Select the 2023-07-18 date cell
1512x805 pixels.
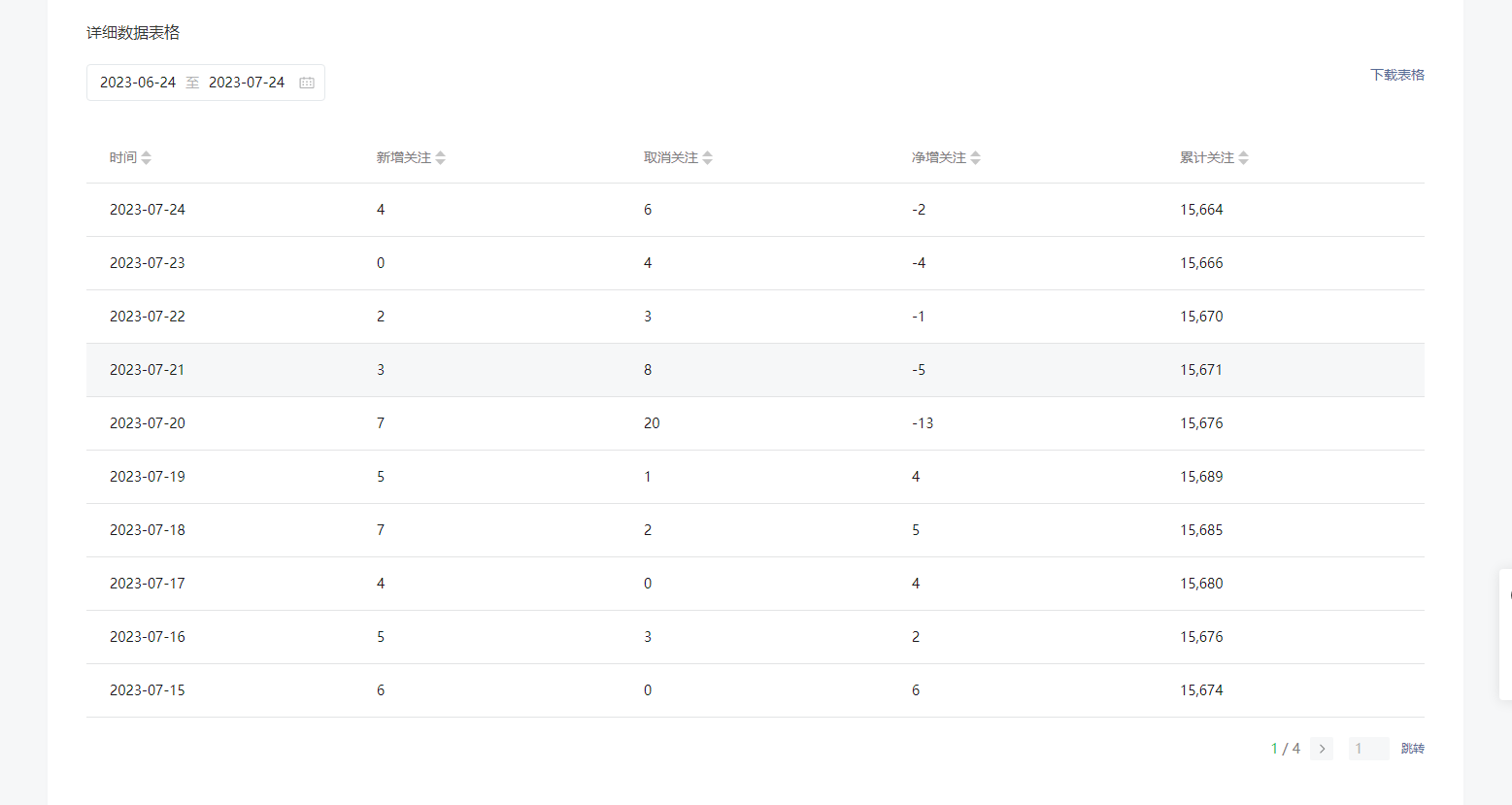pos(148,530)
